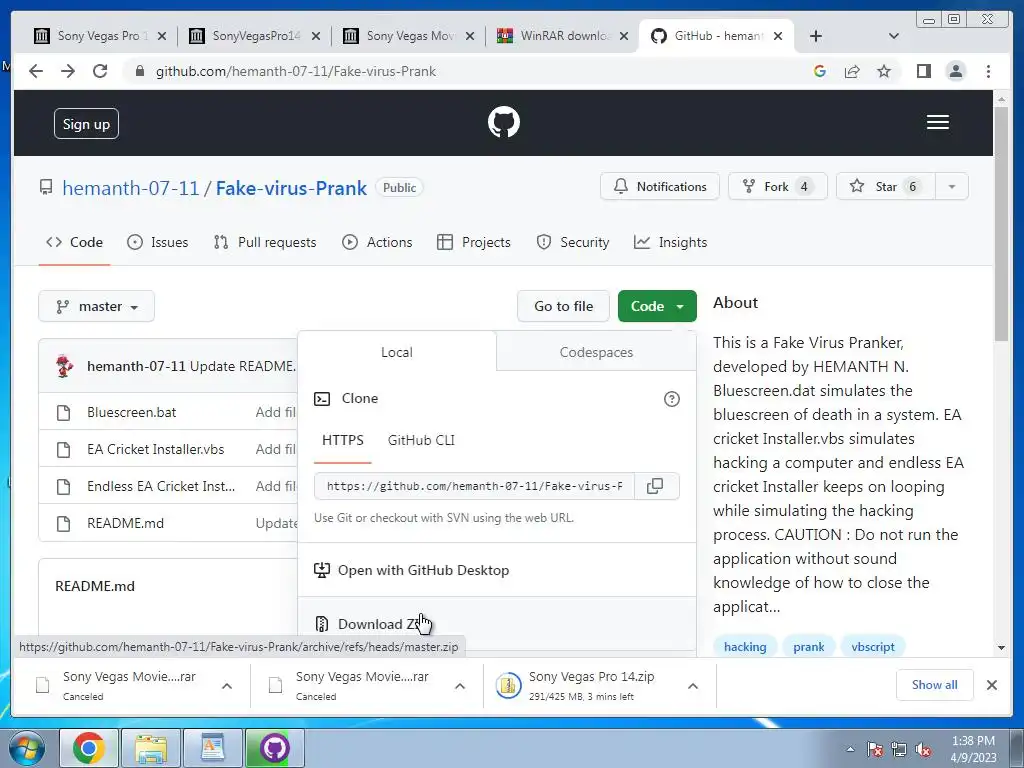Click the GitHub Desktop icon in taskbar

[275, 748]
